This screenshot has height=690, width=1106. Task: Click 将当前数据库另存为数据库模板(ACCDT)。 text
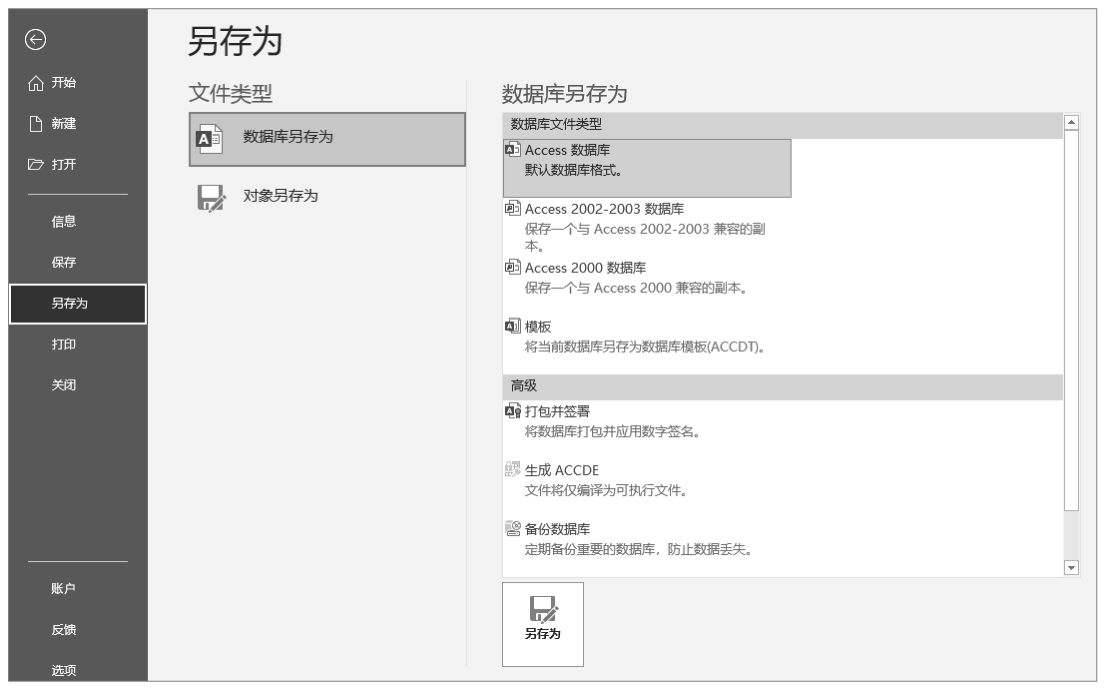click(645, 347)
